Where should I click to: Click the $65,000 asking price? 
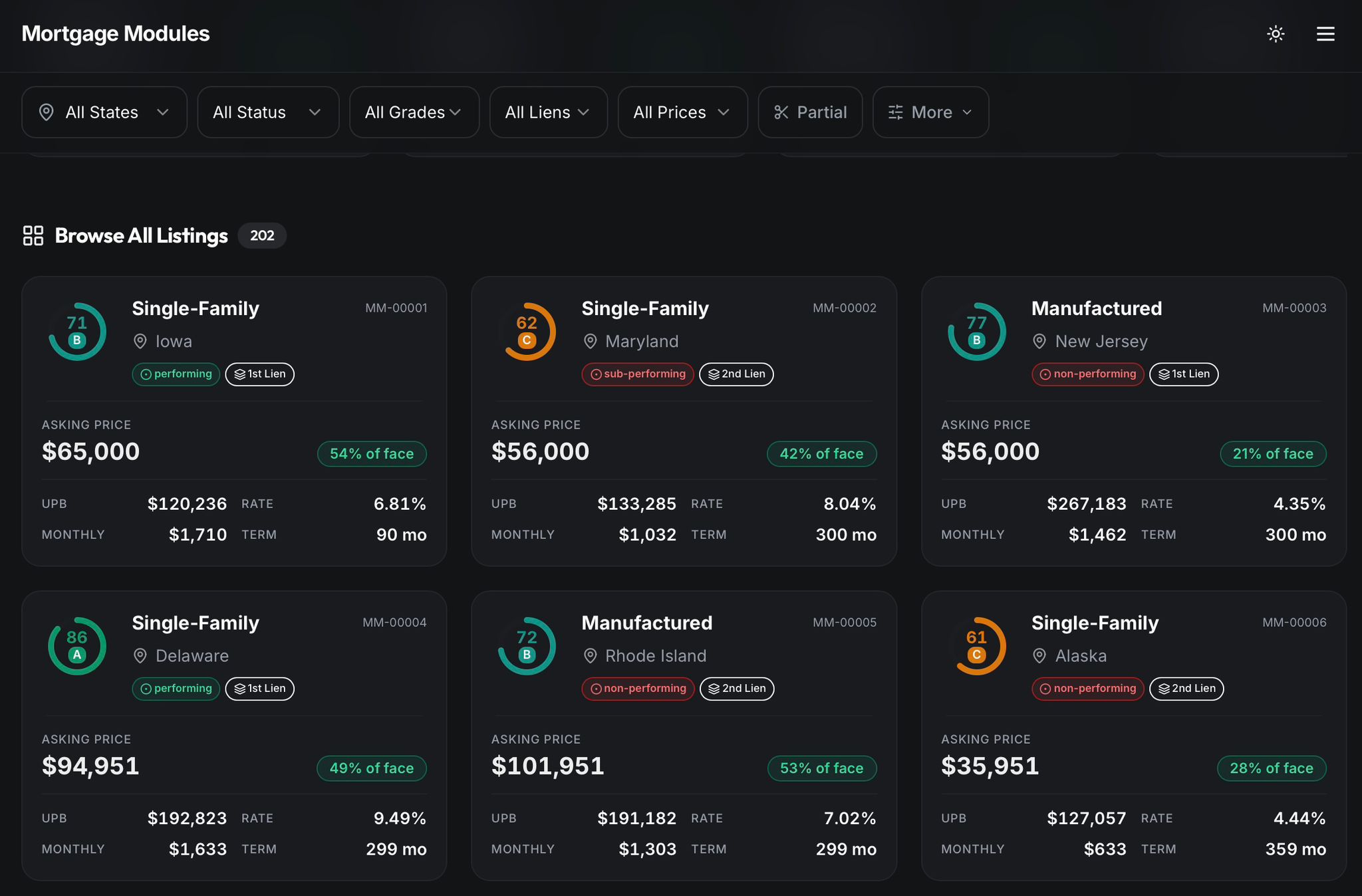tap(90, 452)
